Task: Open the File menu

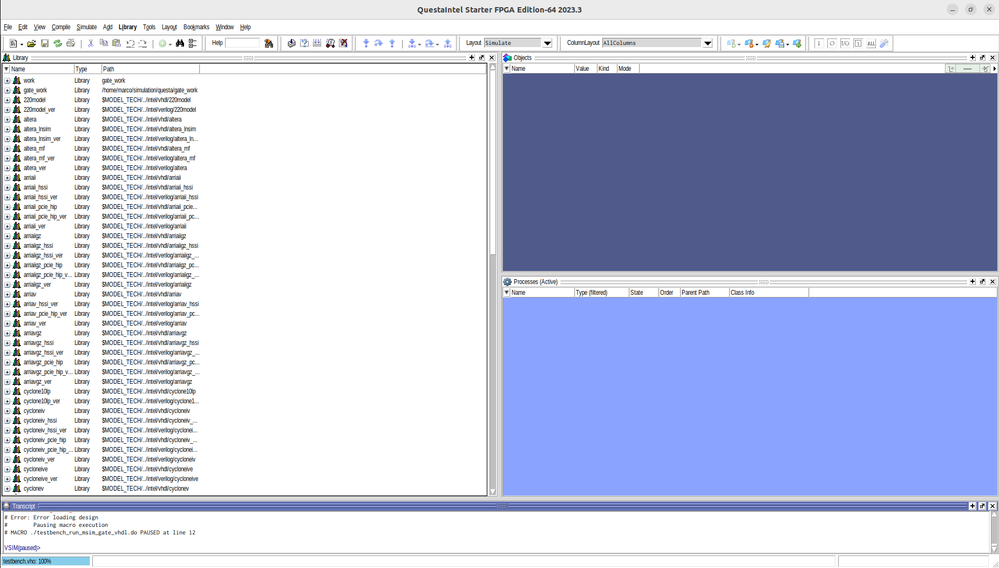Action: 8,27
